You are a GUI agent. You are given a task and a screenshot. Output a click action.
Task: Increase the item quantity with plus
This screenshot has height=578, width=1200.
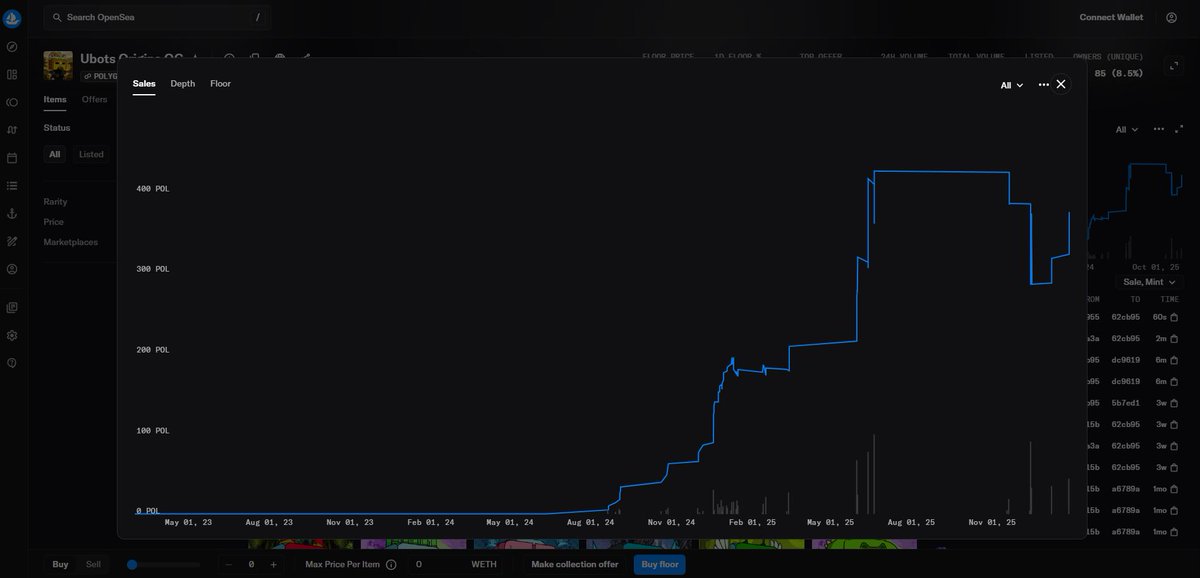tap(273, 565)
